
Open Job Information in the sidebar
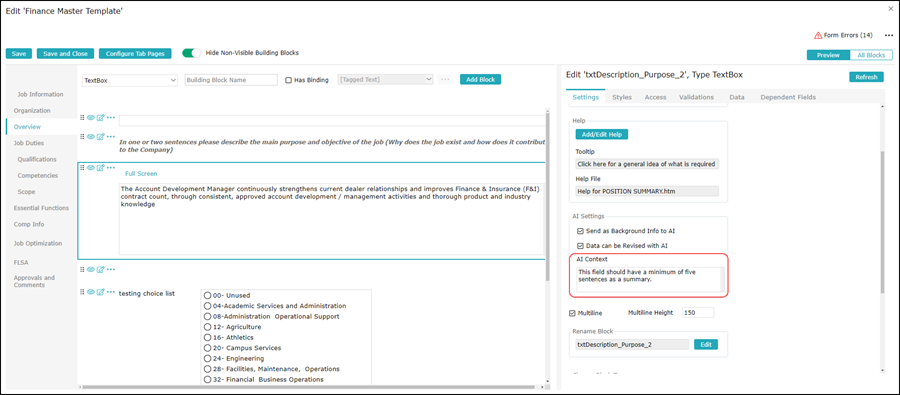[40, 94]
